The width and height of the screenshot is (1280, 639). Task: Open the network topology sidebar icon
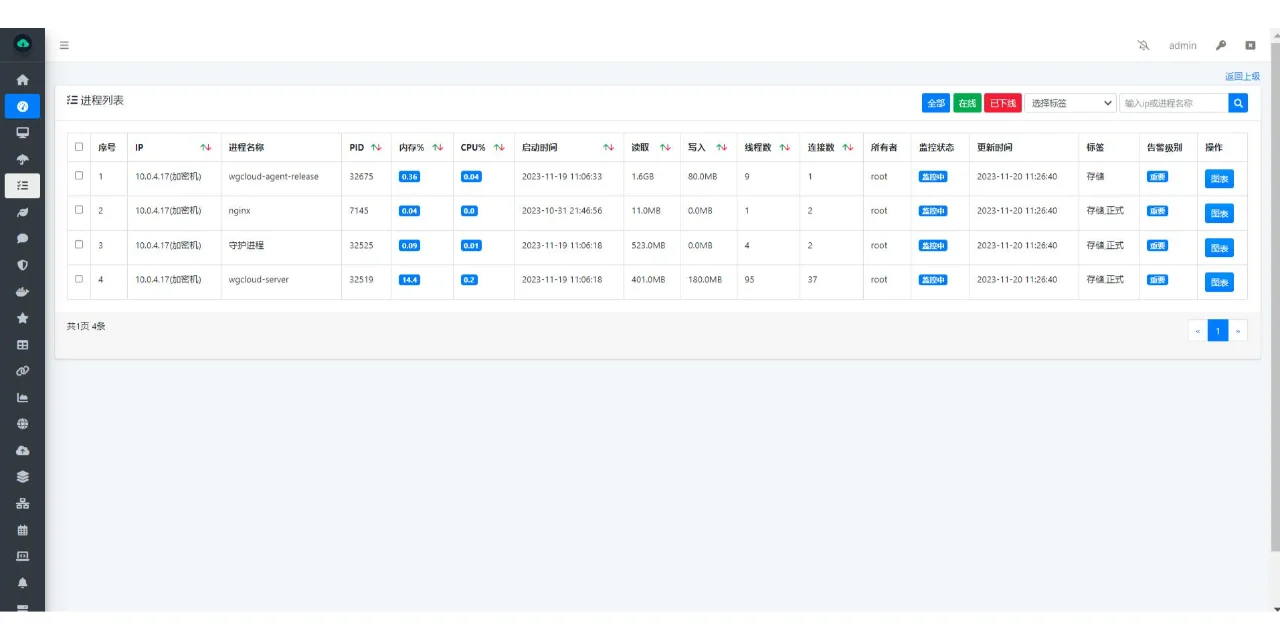(22, 503)
